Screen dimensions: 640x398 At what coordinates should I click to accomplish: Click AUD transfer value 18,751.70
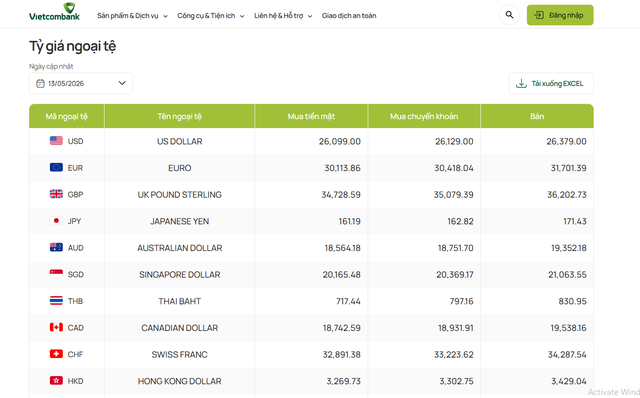[x=456, y=248]
